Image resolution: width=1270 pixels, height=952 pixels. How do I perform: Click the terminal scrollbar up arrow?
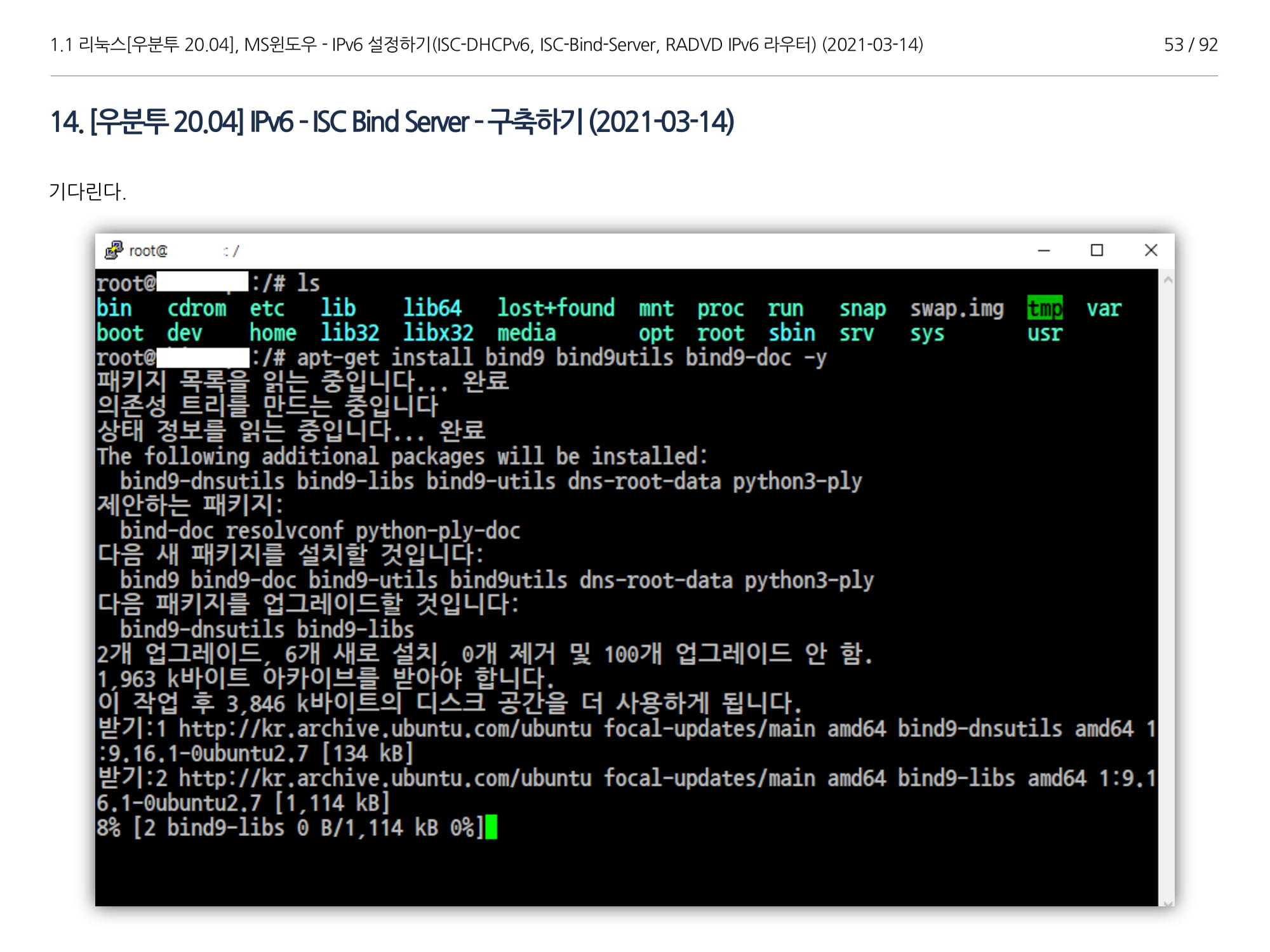pyautogui.click(x=1167, y=280)
